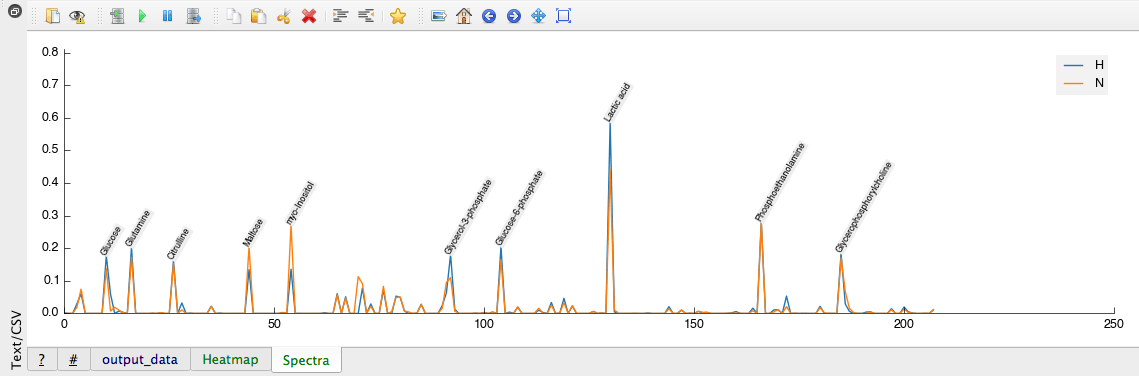
Task: Click the home reset view icon
Action: point(463,16)
